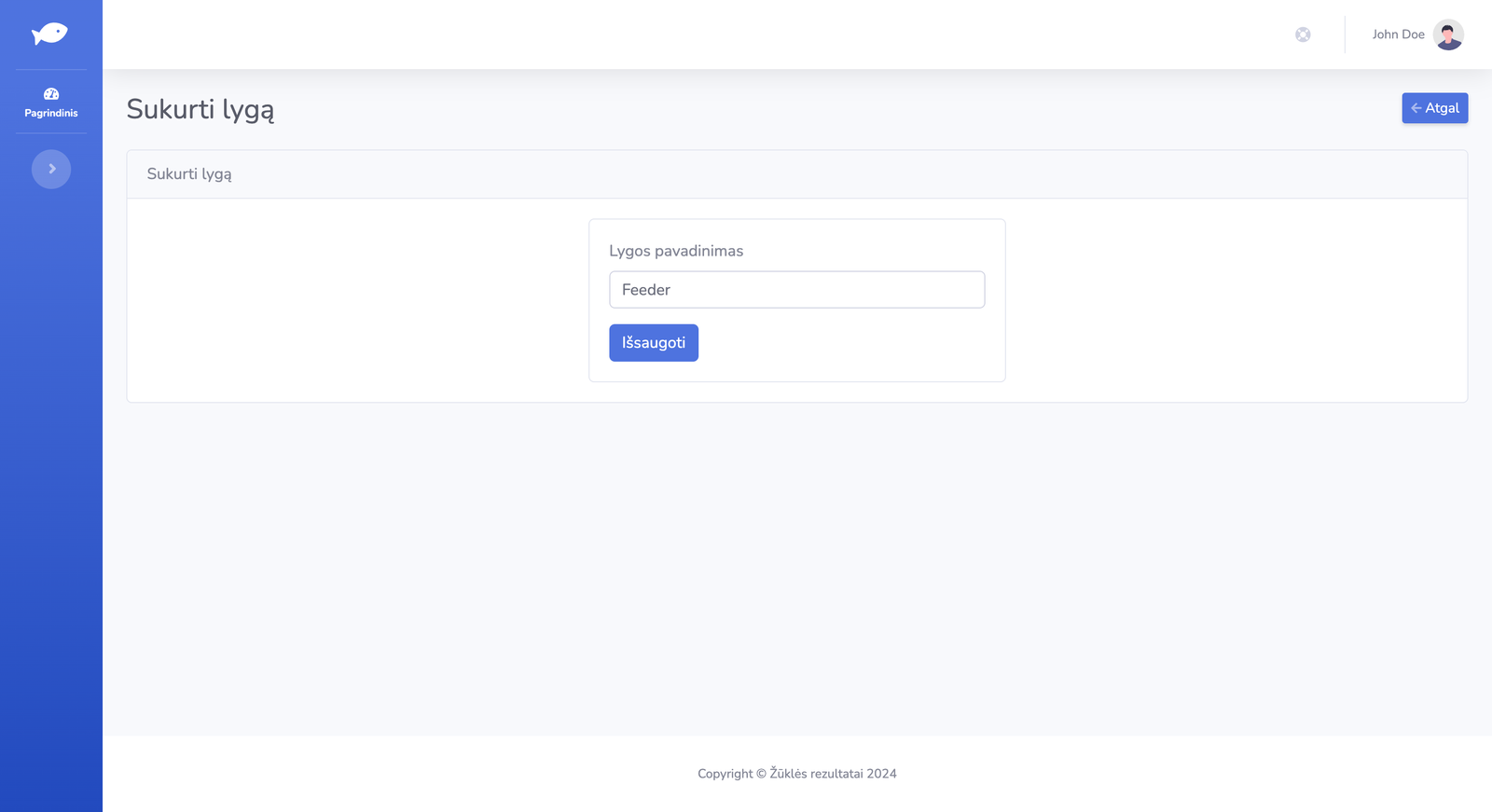Click the Sukurti lygą card header
Image resolution: width=1492 pixels, height=812 pixels.
189,174
